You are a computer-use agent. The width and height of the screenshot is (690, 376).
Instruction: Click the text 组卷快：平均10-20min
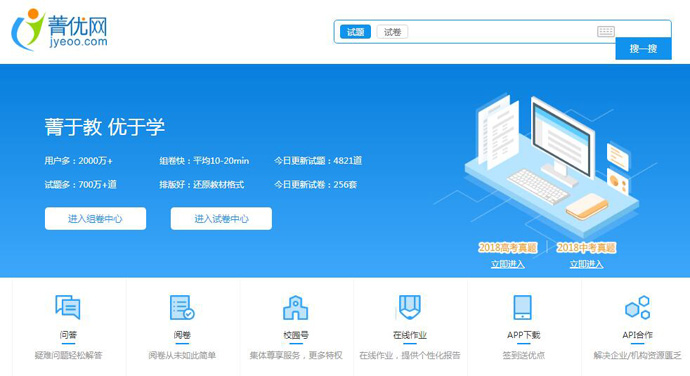204,161
